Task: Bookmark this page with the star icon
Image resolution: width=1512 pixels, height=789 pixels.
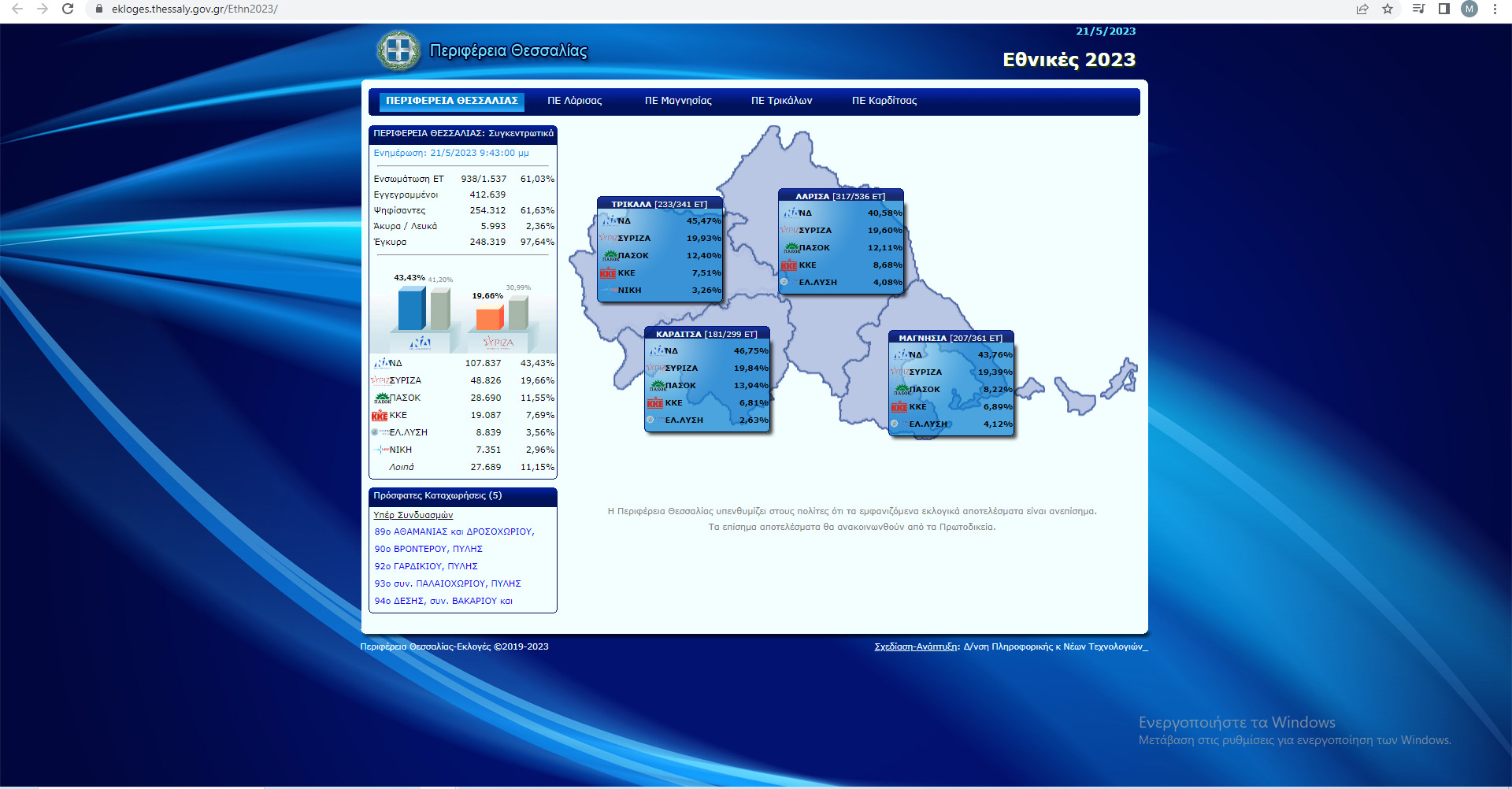Action: pyautogui.click(x=1388, y=9)
